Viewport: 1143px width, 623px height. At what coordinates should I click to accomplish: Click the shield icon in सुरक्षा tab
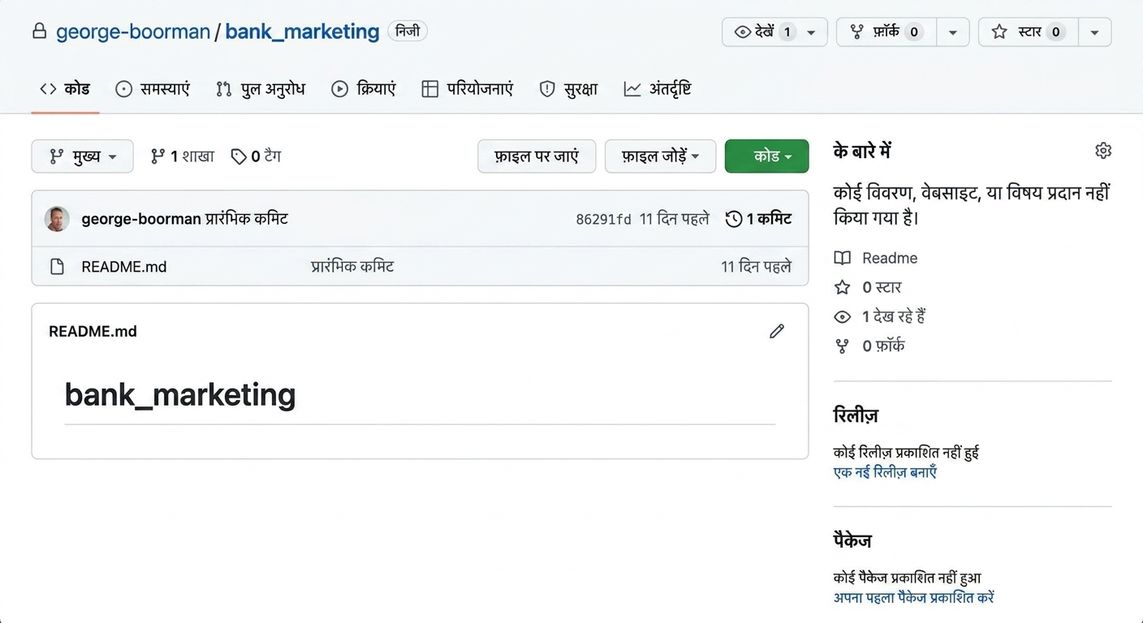click(547, 89)
